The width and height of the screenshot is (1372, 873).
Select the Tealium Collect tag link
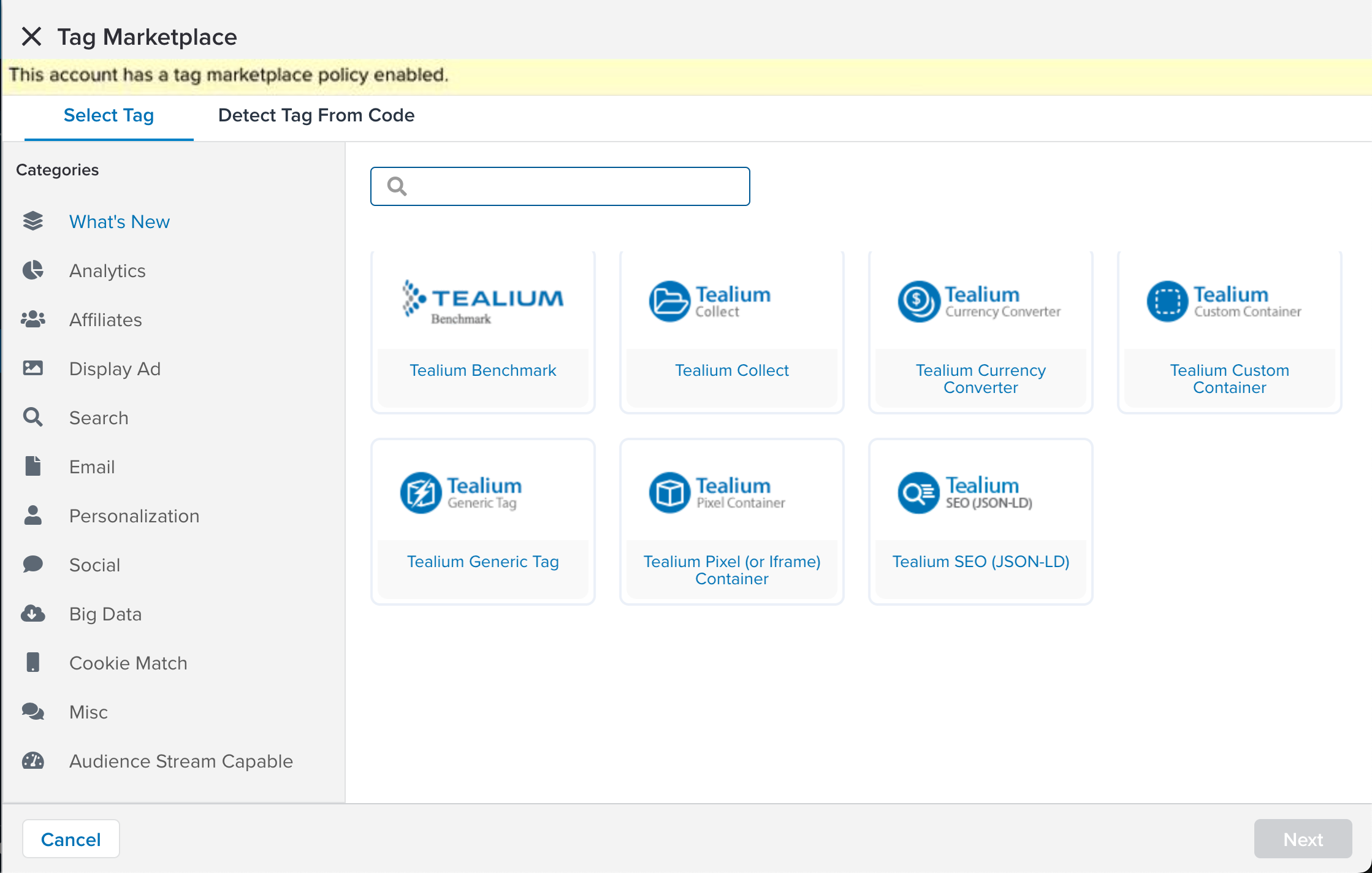pos(732,370)
